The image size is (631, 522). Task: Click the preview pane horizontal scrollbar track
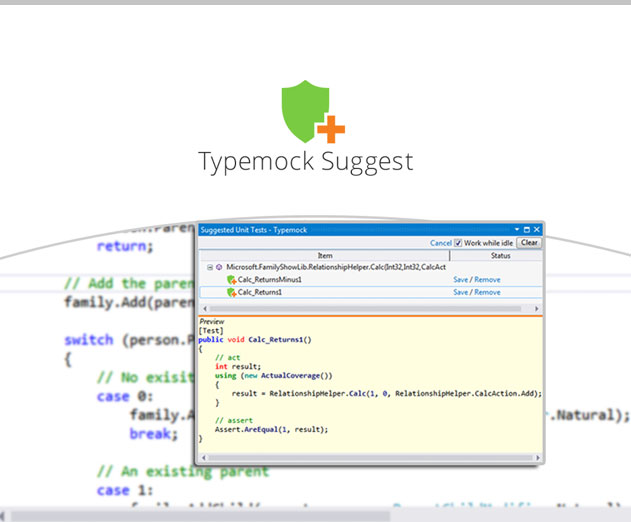(370, 458)
